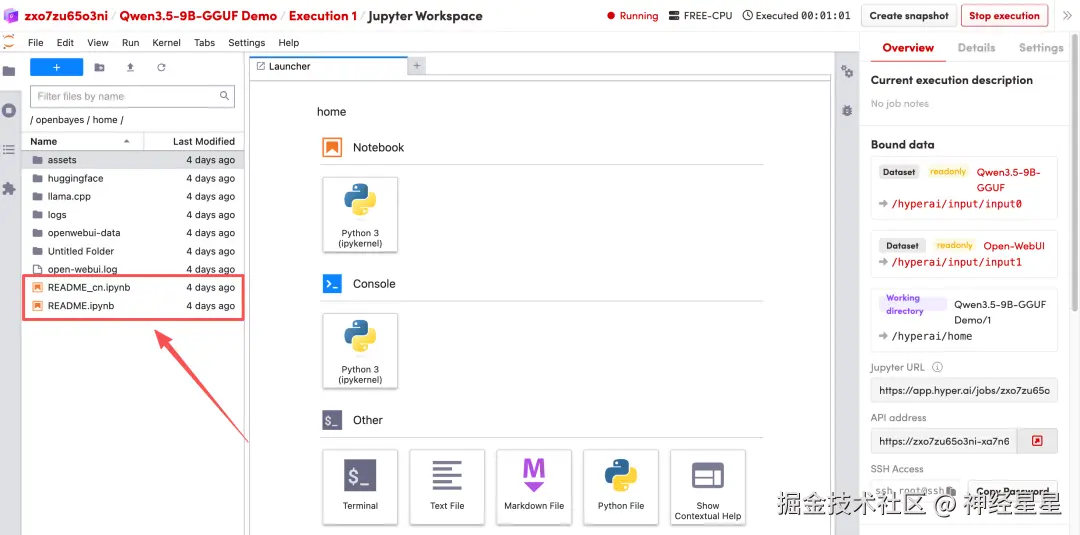Image resolution: width=1080 pixels, height=535 pixels.
Task: Open the Table of Contents sidebar icon
Action: pos(9,149)
